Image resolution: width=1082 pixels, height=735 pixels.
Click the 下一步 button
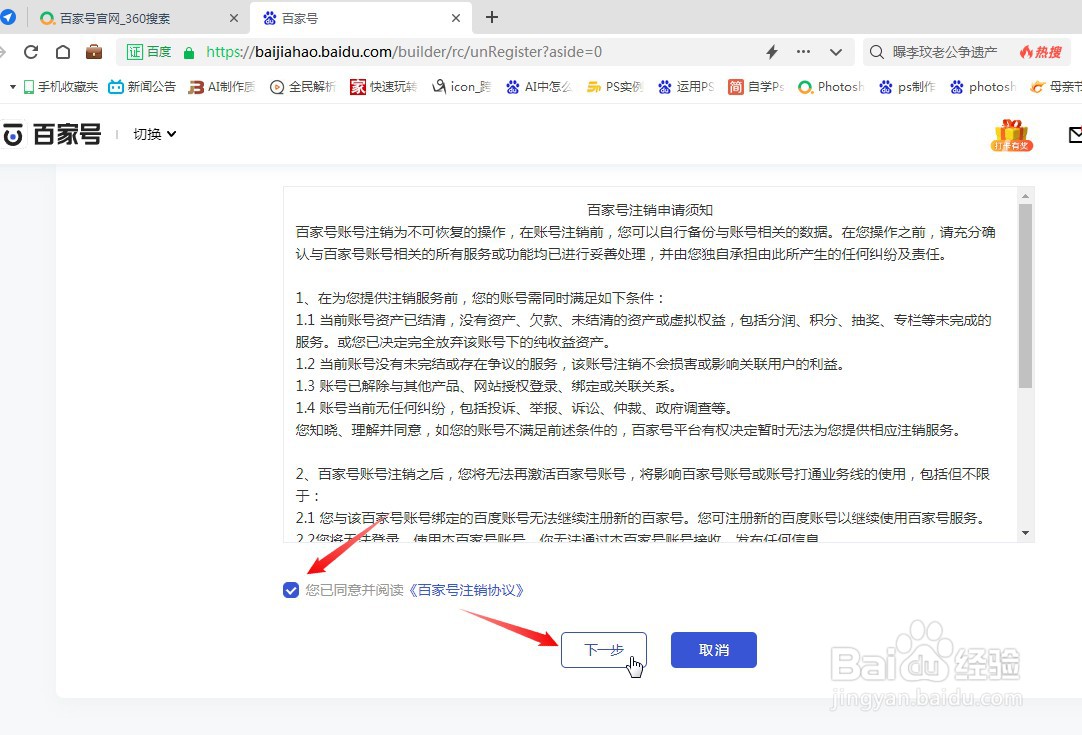tap(603, 650)
